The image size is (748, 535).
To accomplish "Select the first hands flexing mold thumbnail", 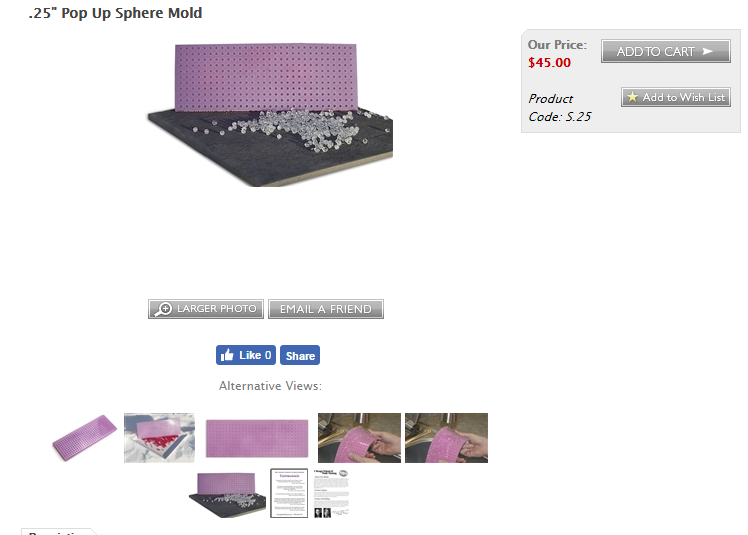I will pos(359,438).
